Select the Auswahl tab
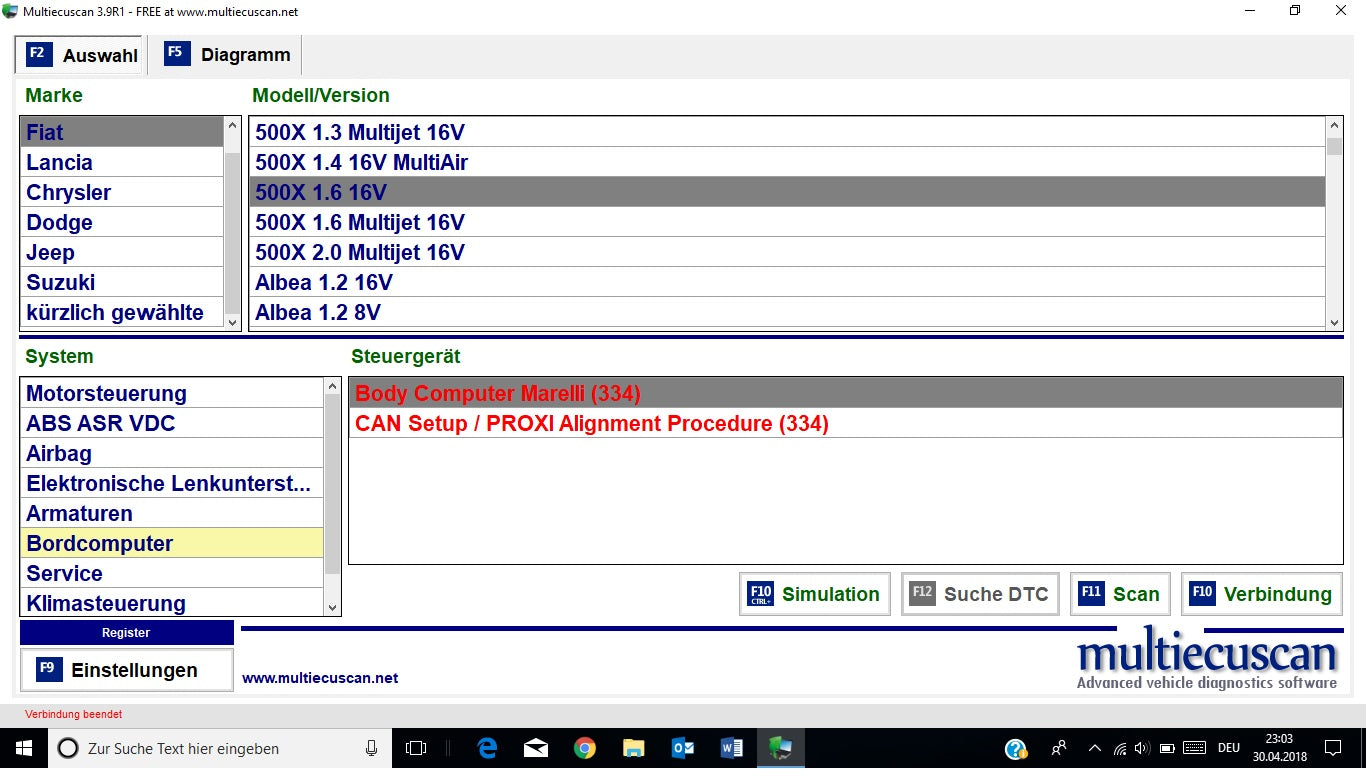This screenshot has height=778, width=1366. point(81,55)
